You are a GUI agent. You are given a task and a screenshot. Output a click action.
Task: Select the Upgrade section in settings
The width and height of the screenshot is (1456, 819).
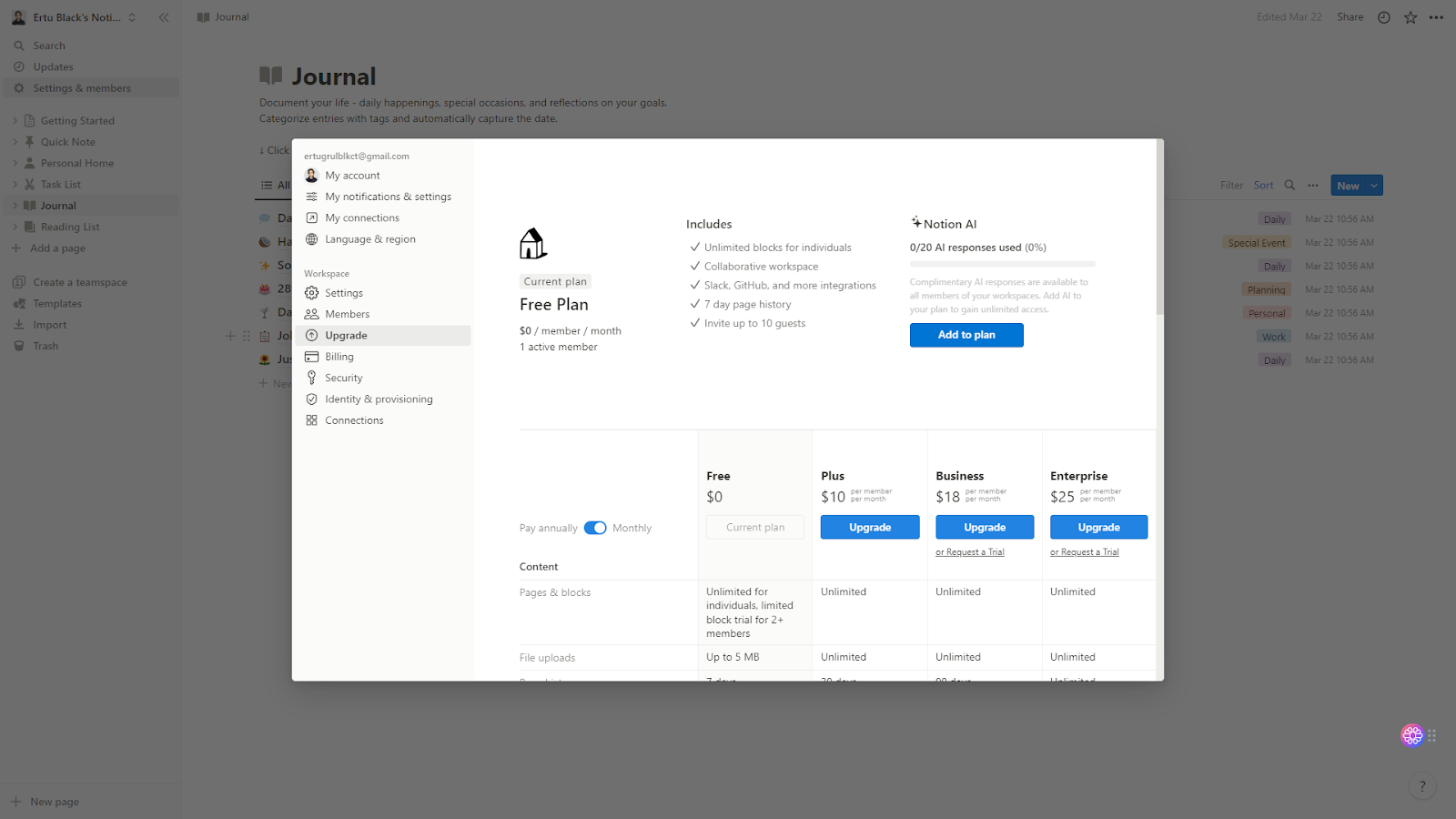point(383,336)
